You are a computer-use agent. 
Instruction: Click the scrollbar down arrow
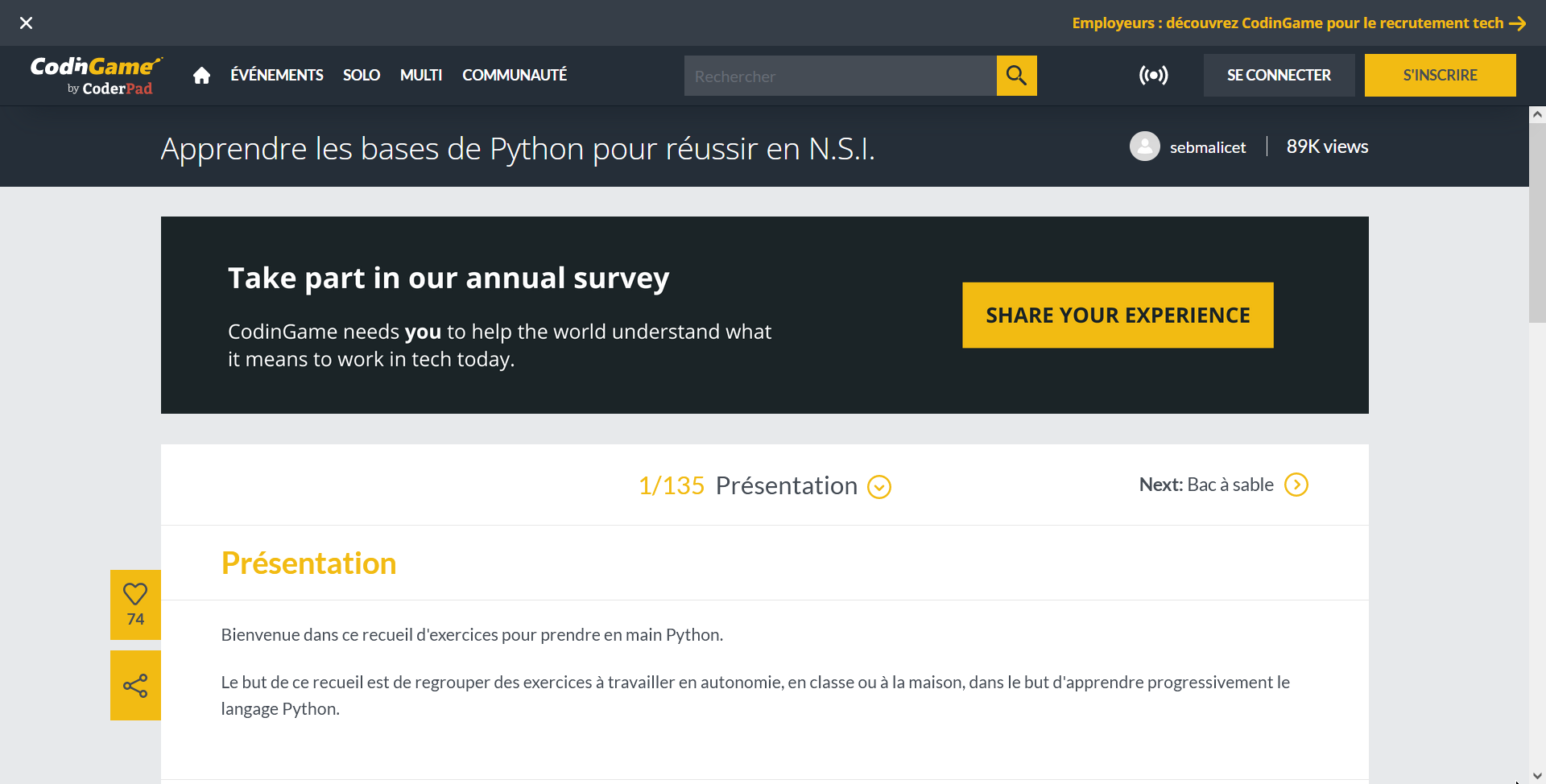click(x=1537, y=776)
